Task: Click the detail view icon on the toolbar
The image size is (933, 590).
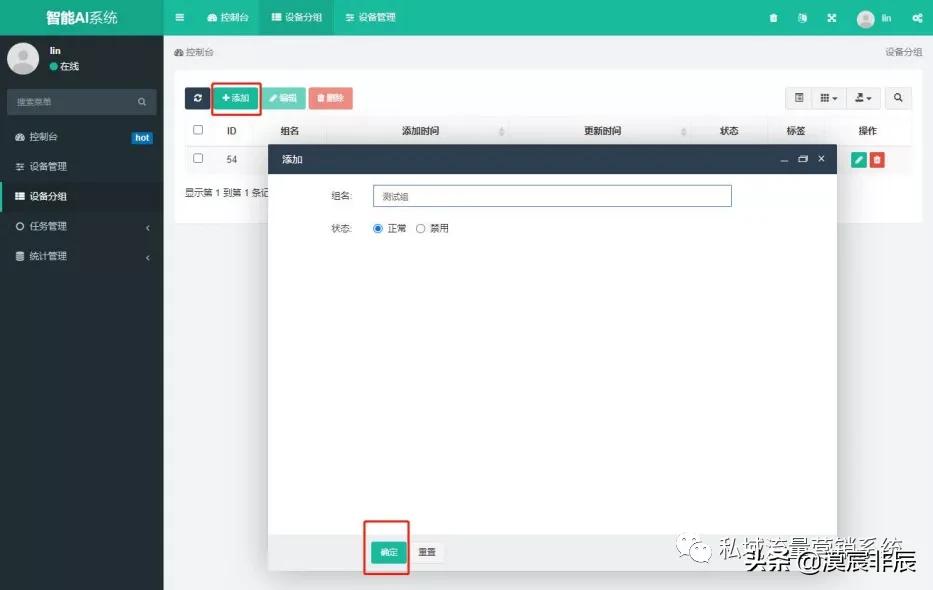Action: tap(800, 97)
